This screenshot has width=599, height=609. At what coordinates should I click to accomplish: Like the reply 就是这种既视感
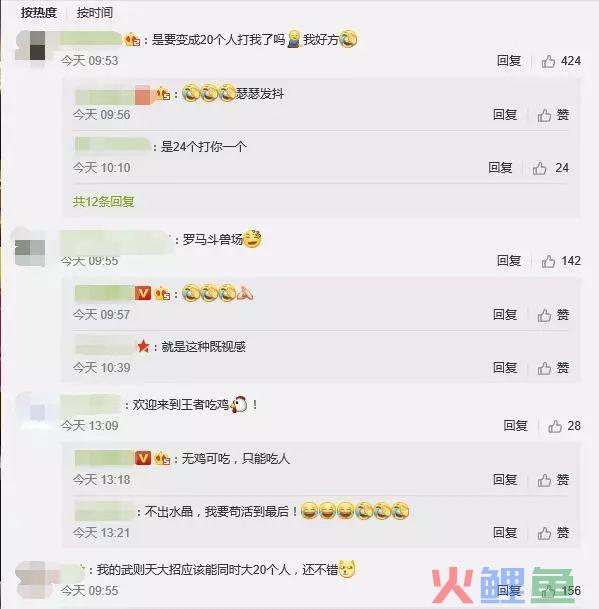[553, 367]
